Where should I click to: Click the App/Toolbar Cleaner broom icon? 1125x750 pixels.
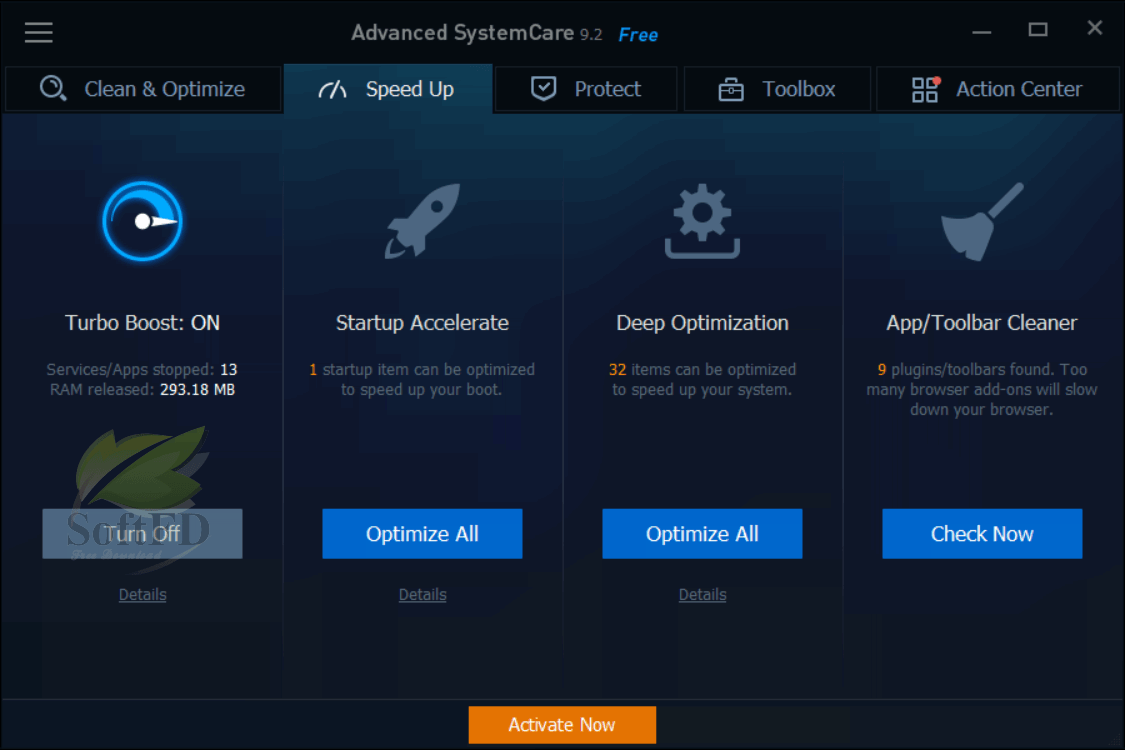coord(982,221)
